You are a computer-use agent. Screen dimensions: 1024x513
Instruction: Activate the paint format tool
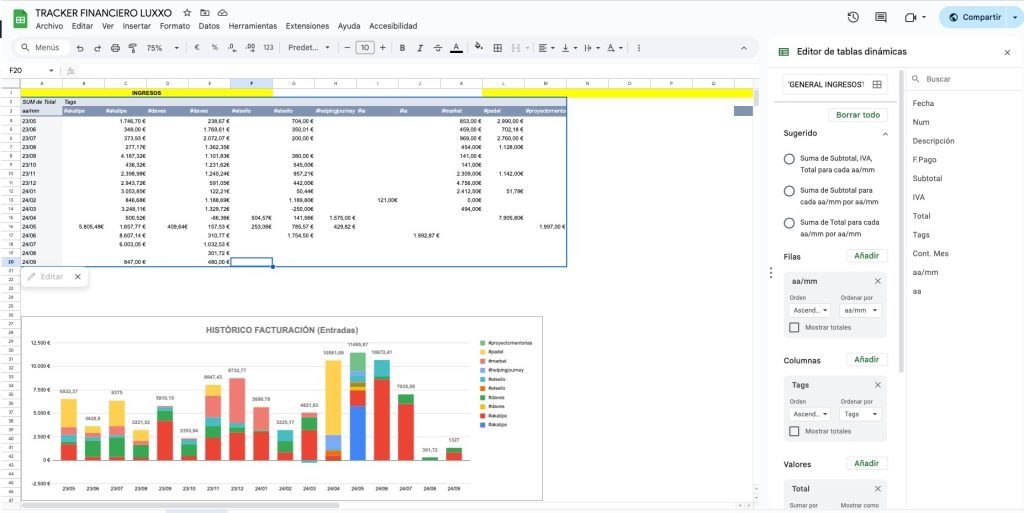click(x=133, y=48)
